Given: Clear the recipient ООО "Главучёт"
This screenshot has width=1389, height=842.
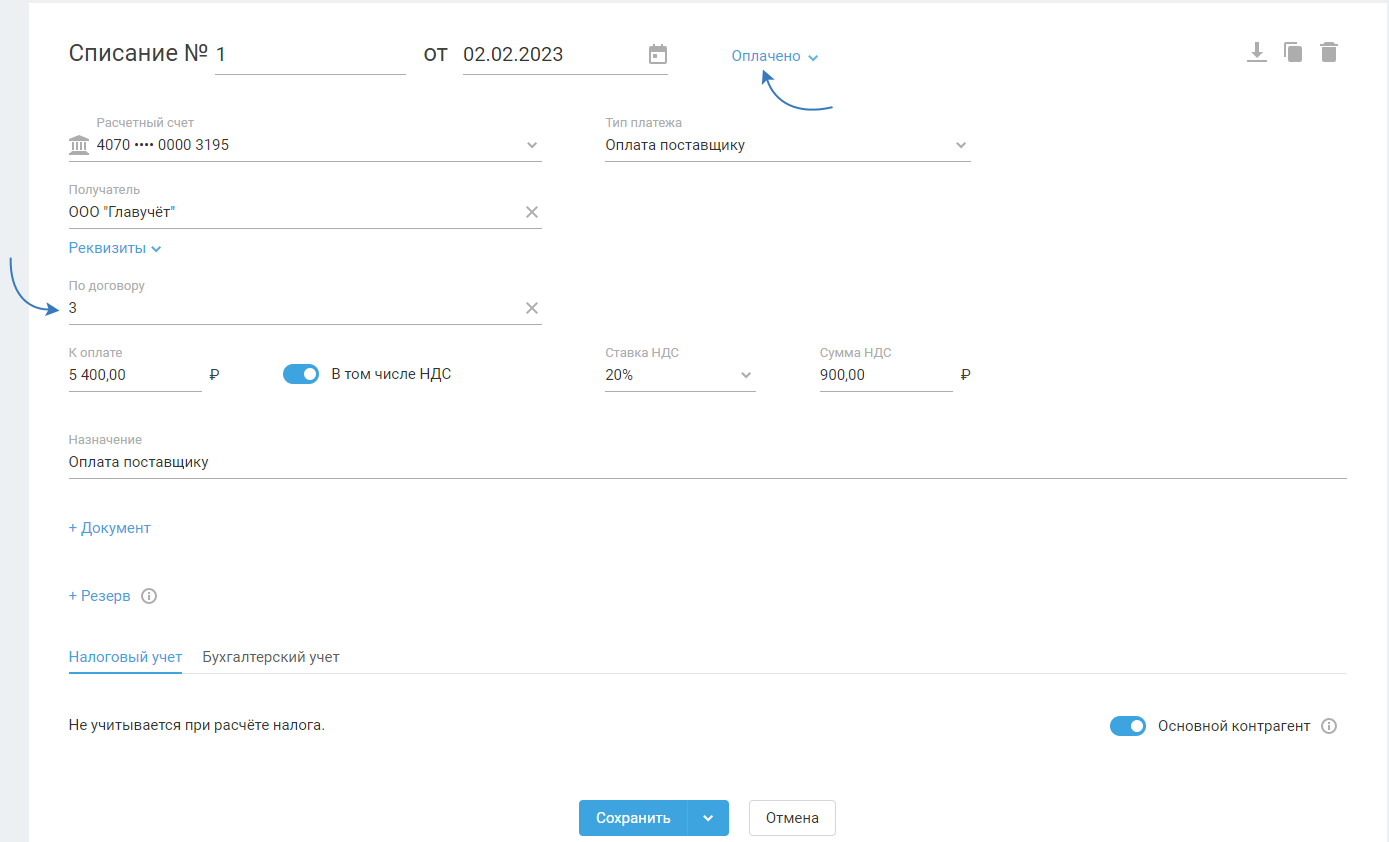Looking at the screenshot, I should pyautogui.click(x=532, y=212).
